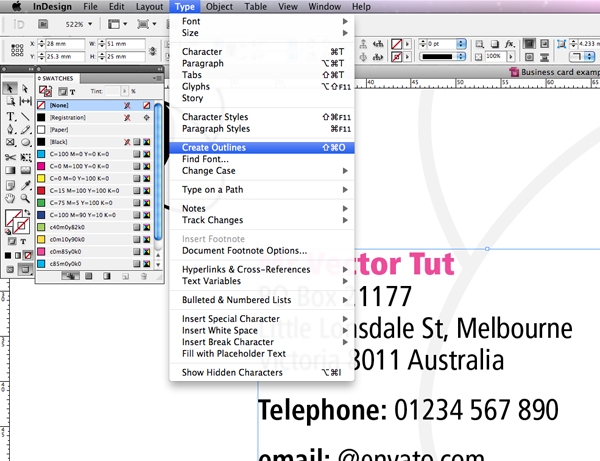
Task: Expand the Font submenu arrow
Action: pyautogui.click(x=345, y=21)
